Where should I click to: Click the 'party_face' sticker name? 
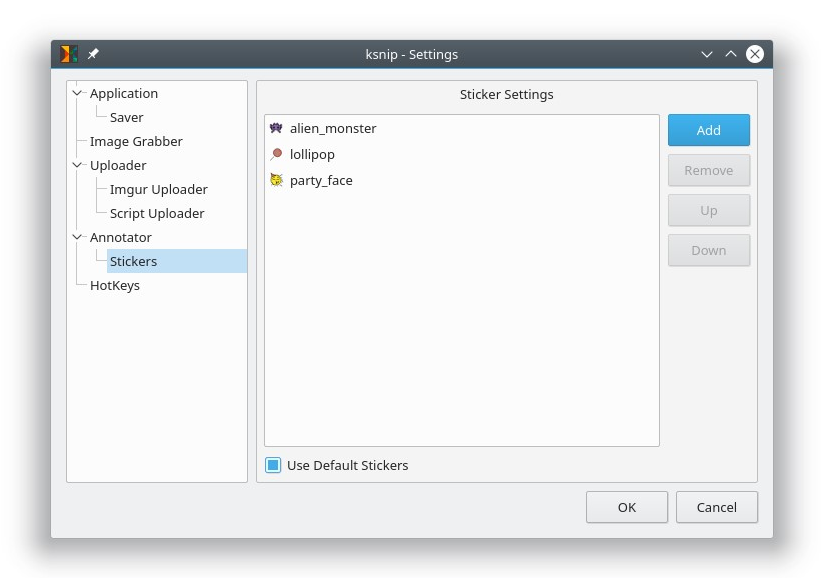pyautogui.click(x=321, y=181)
